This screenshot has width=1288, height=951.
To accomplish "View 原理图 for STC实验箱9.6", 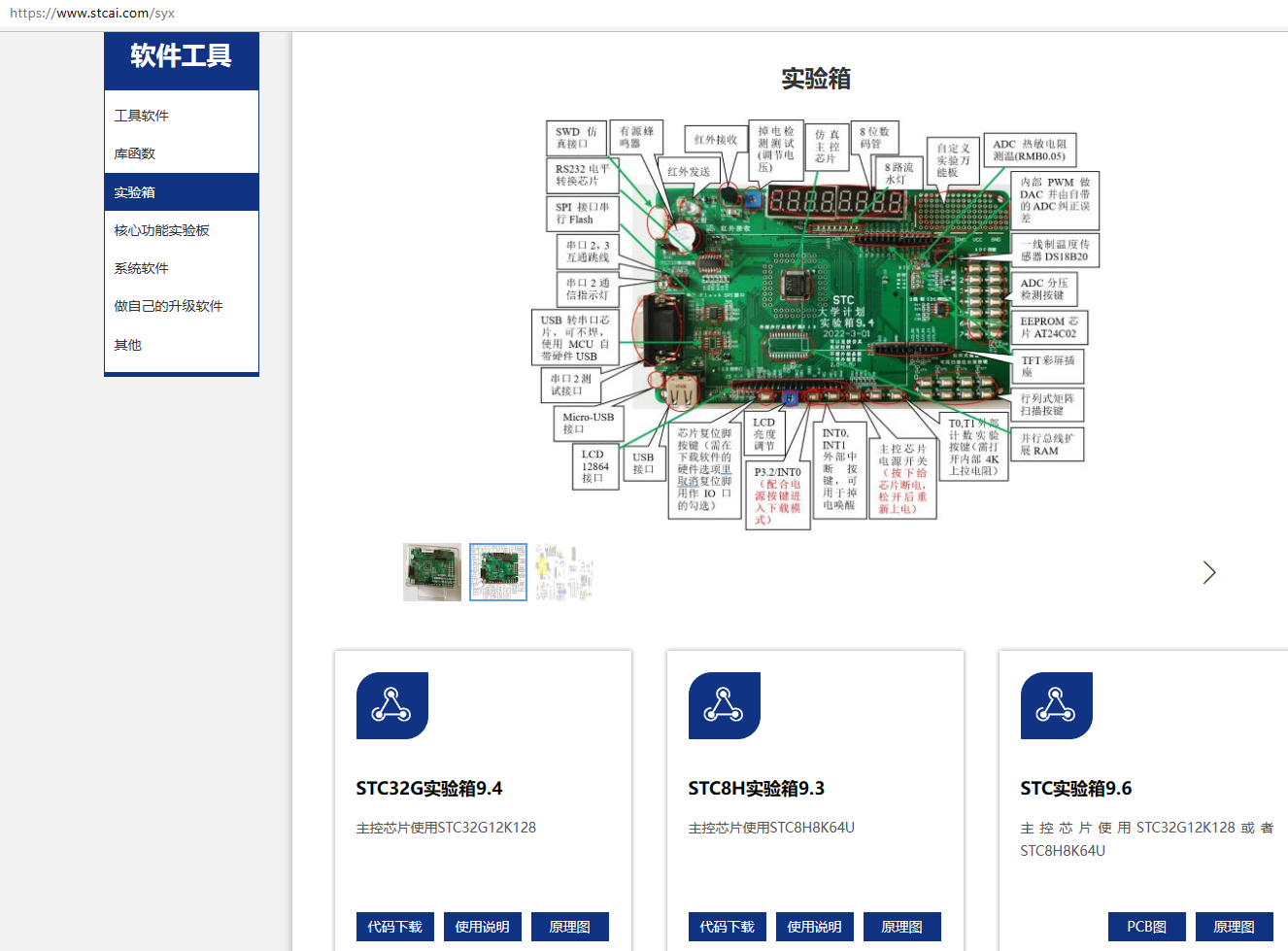I will point(1235,927).
